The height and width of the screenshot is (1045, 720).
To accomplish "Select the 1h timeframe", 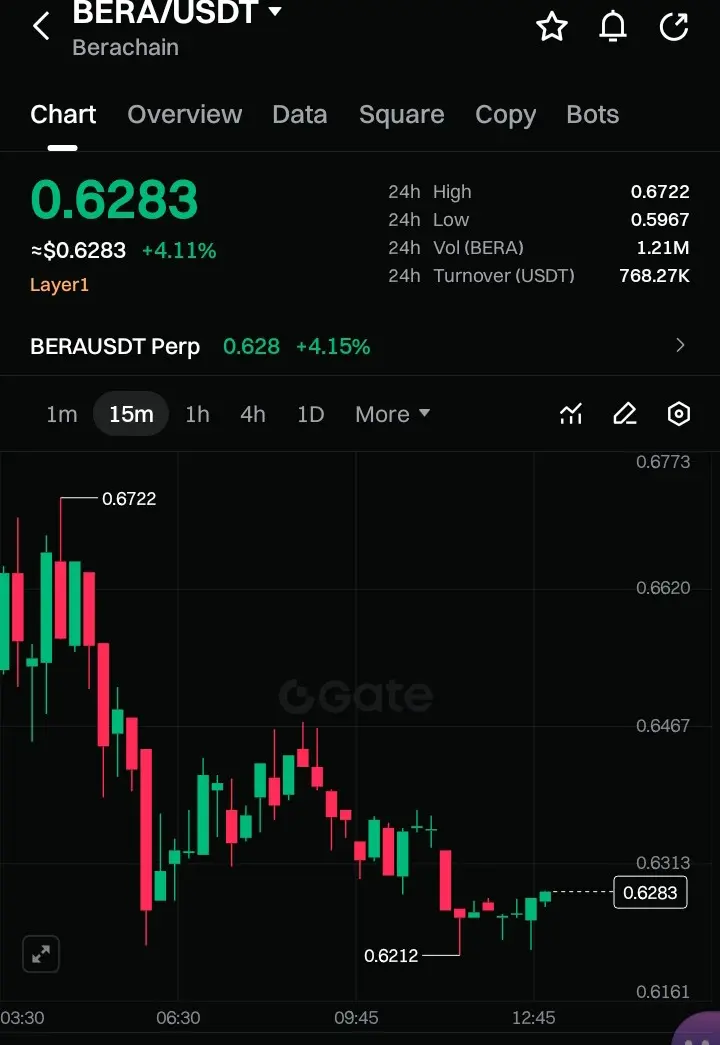I will click(x=197, y=414).
